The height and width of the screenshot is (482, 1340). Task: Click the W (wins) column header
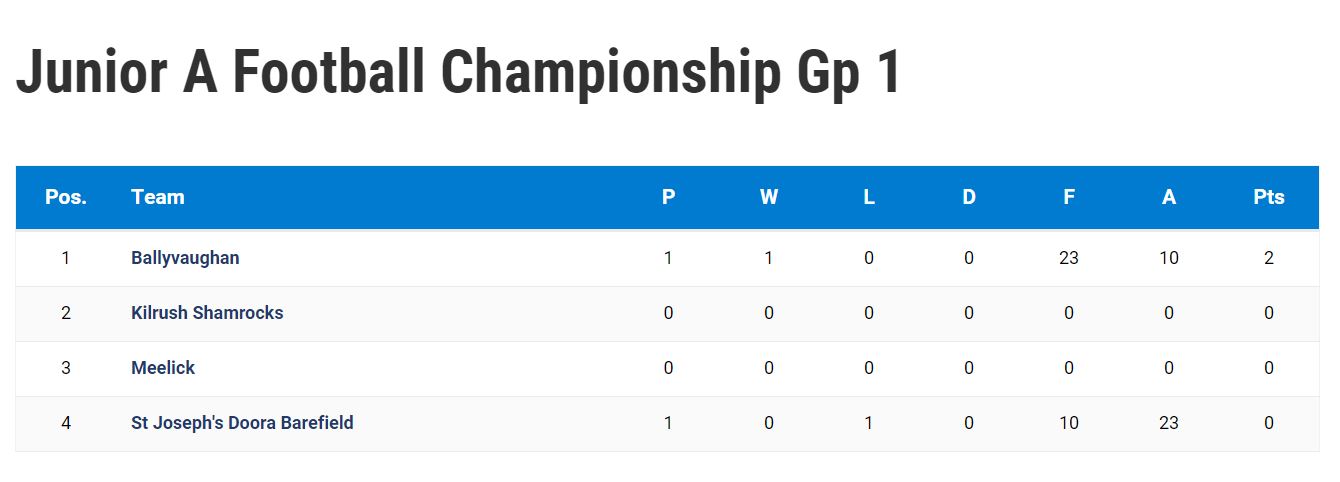tap(769, 197)
